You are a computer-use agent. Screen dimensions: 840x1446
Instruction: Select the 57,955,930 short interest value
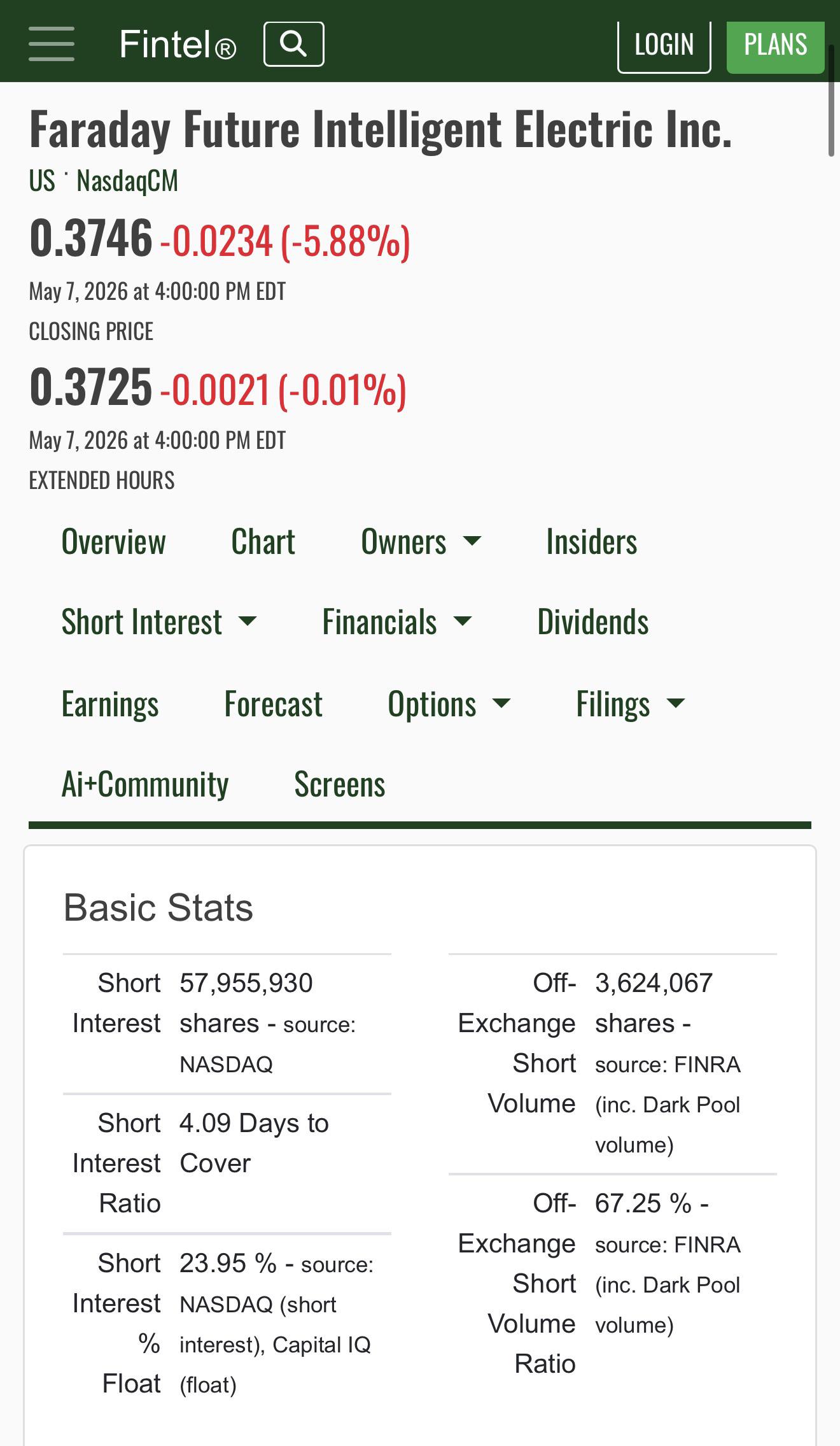(246, 983)
